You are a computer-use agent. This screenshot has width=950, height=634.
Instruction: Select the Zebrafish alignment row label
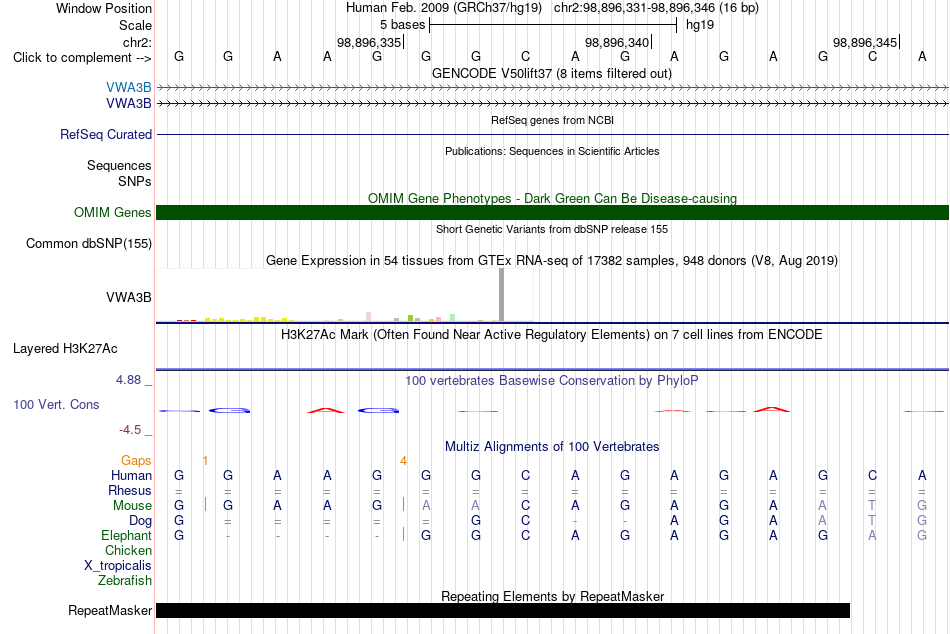pyautogui.click(x=125, y=581)
